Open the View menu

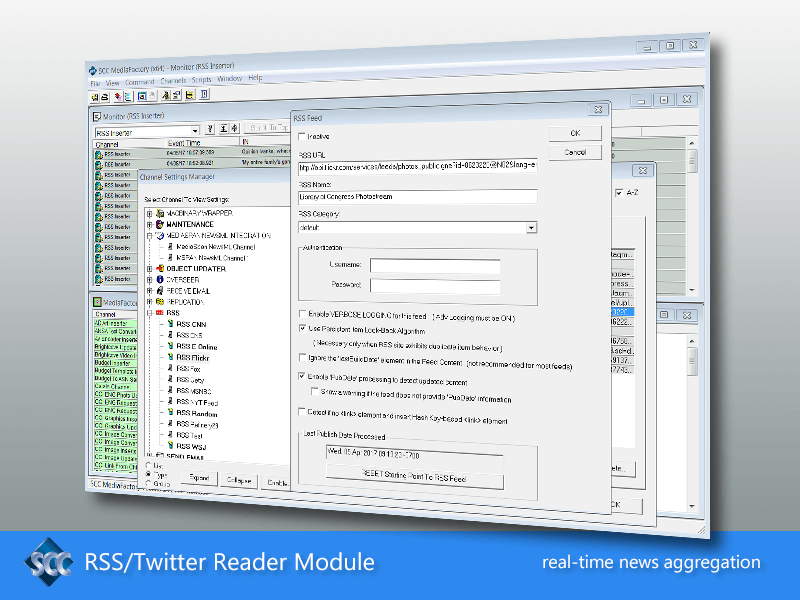[x=112, y=83]
